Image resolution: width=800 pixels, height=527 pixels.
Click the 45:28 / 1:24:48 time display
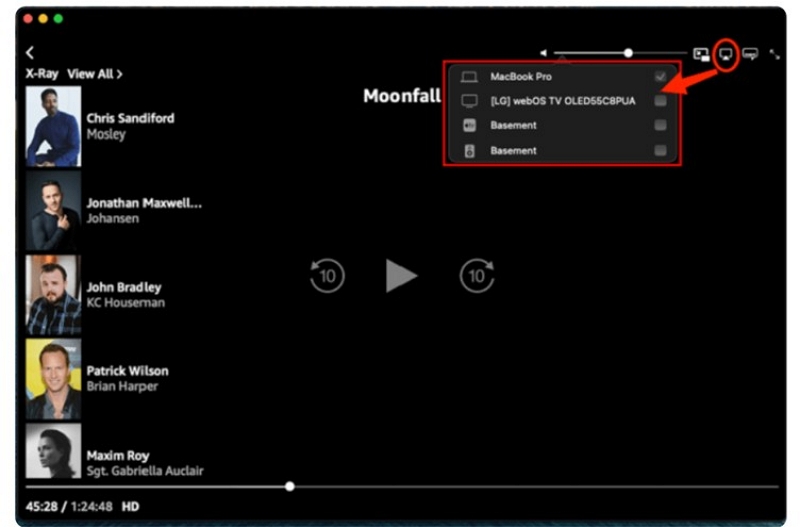click(x=69, y=507)
